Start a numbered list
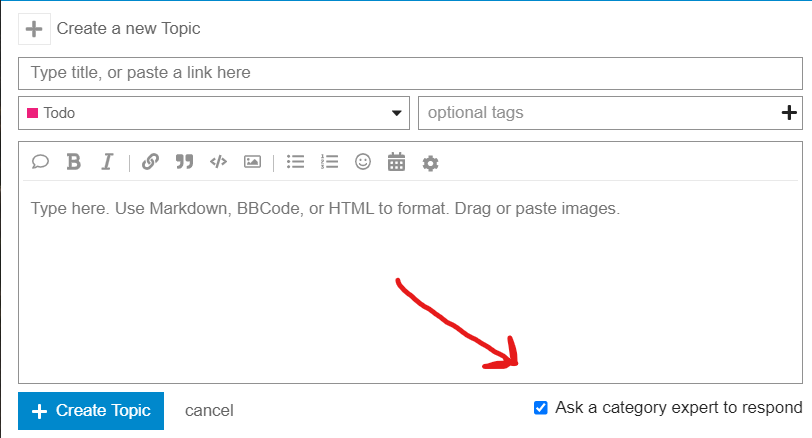 click(x=329, y=162)
